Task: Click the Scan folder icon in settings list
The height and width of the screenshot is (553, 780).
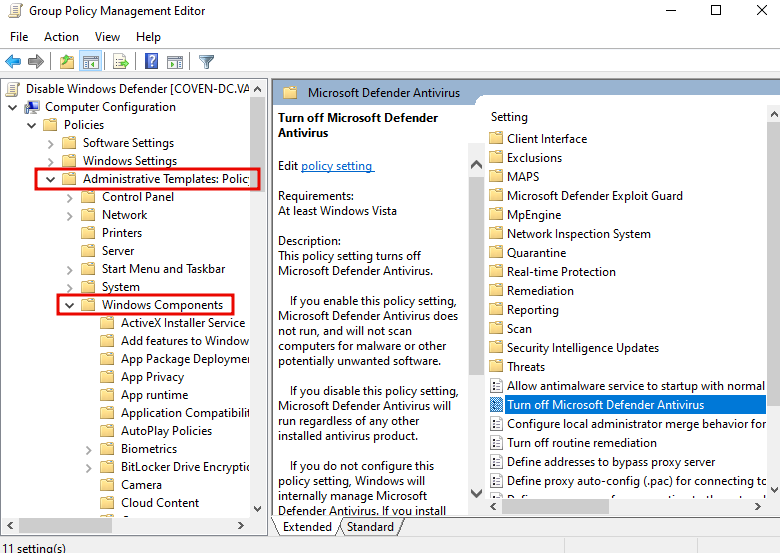Action: 496,328
